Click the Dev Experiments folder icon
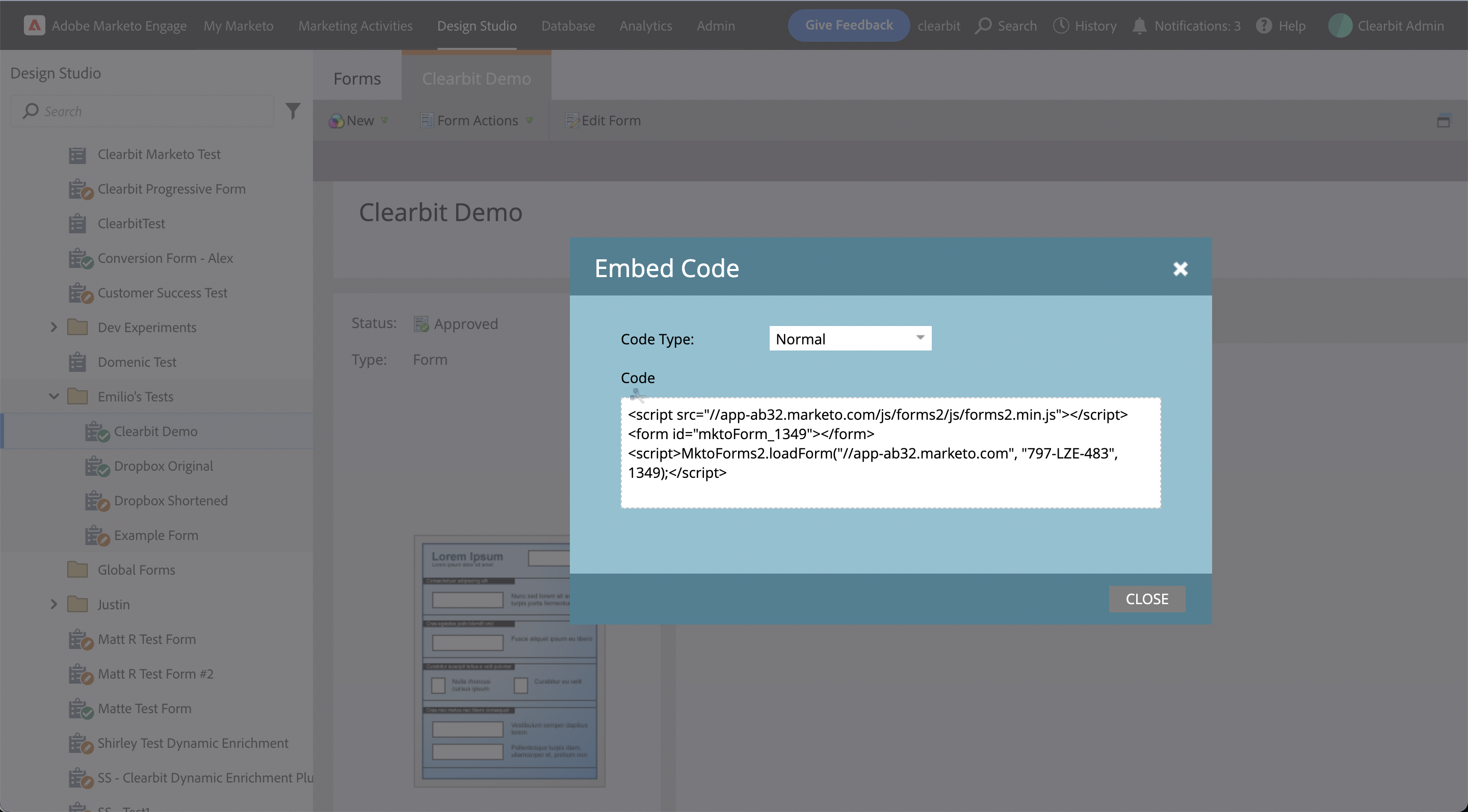The width and height of the screenshot is (1468, 812). pyautogui.click(x=77, y=328)
